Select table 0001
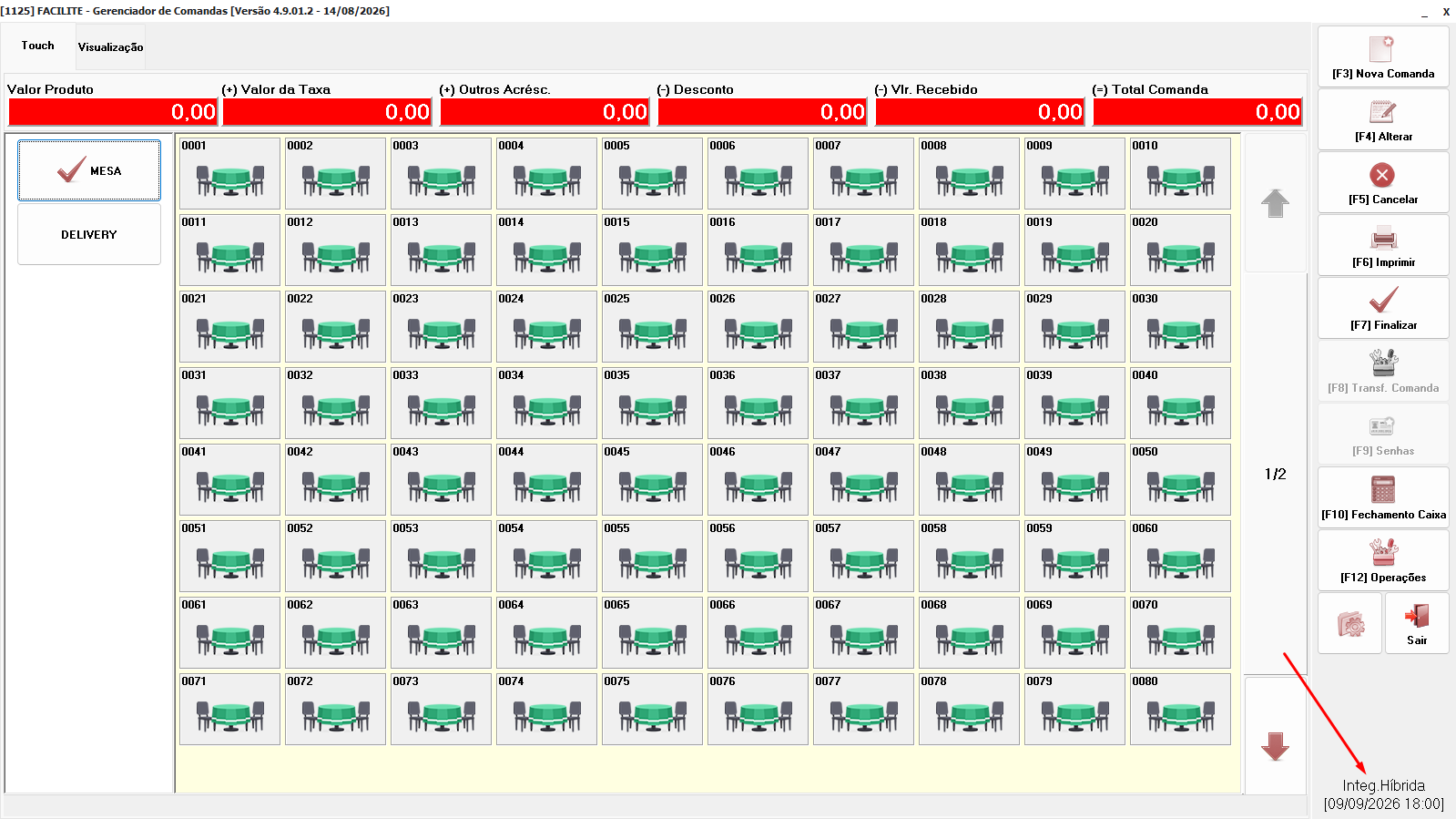Screen dimensions: 1456x819 click(229, 173)
